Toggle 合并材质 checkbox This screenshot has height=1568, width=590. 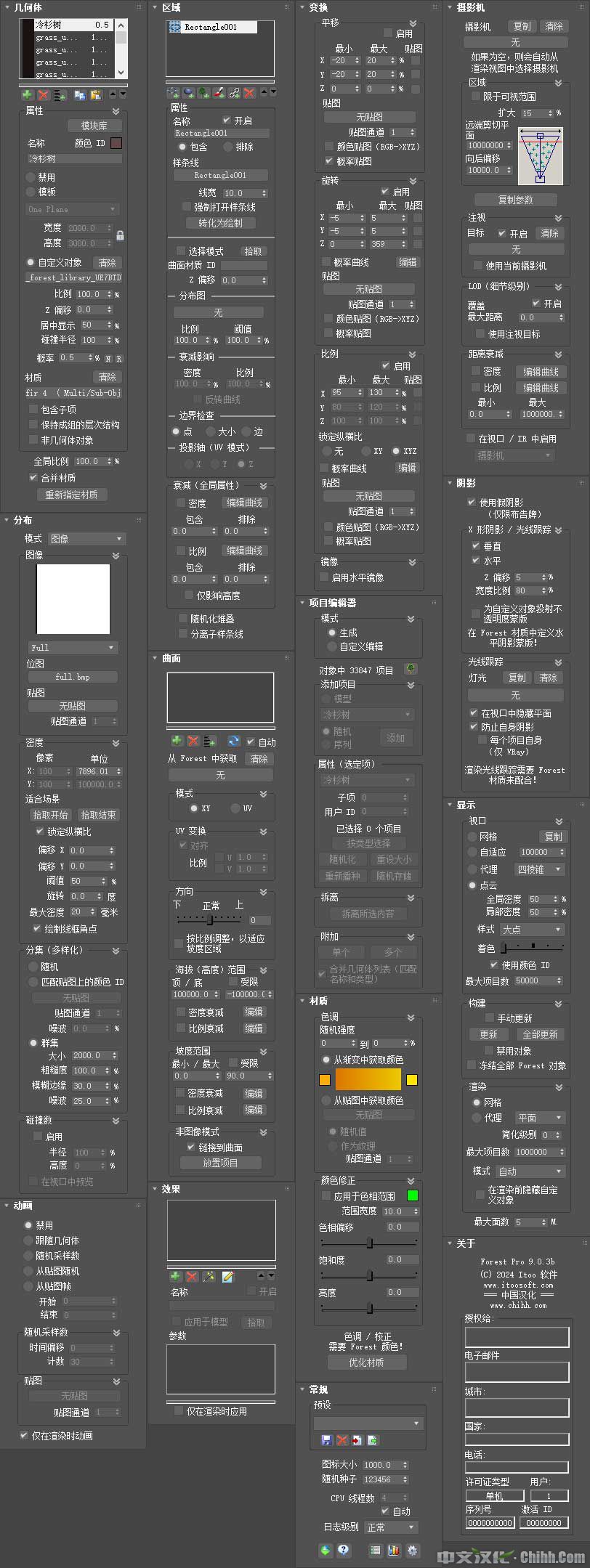click(33, 477)
